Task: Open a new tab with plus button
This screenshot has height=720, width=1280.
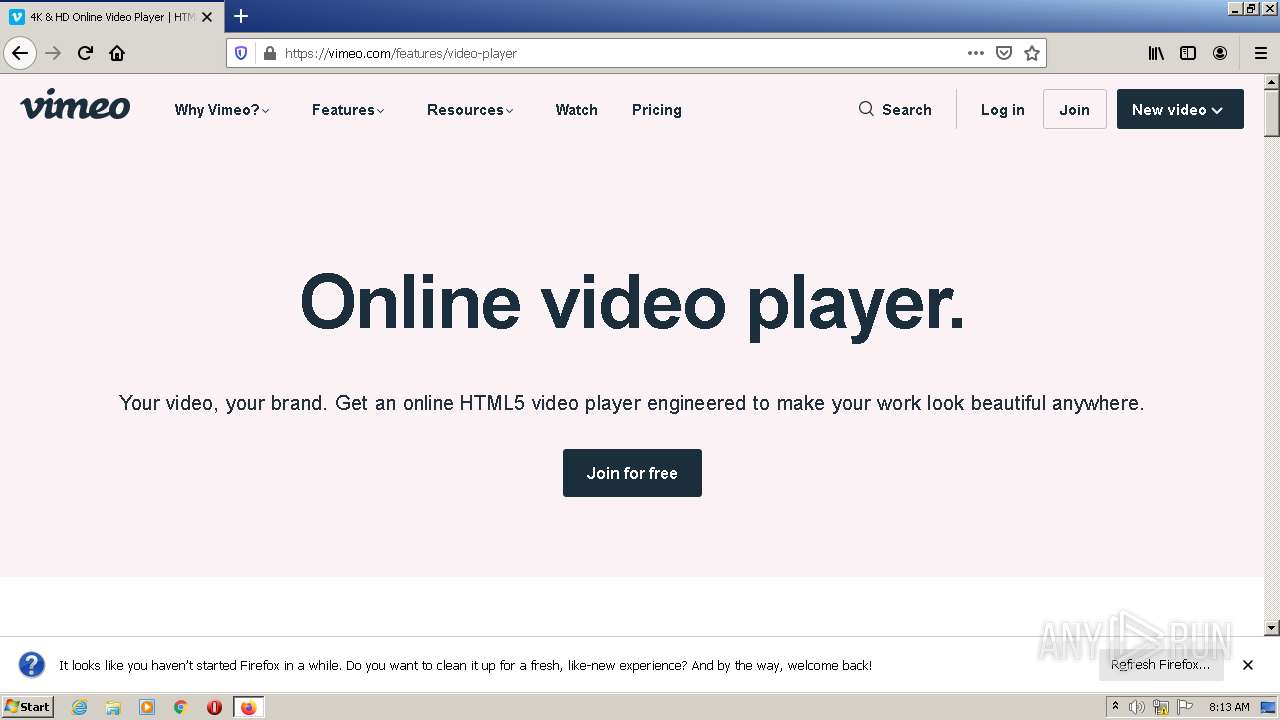Action: [x=241, y=16]
